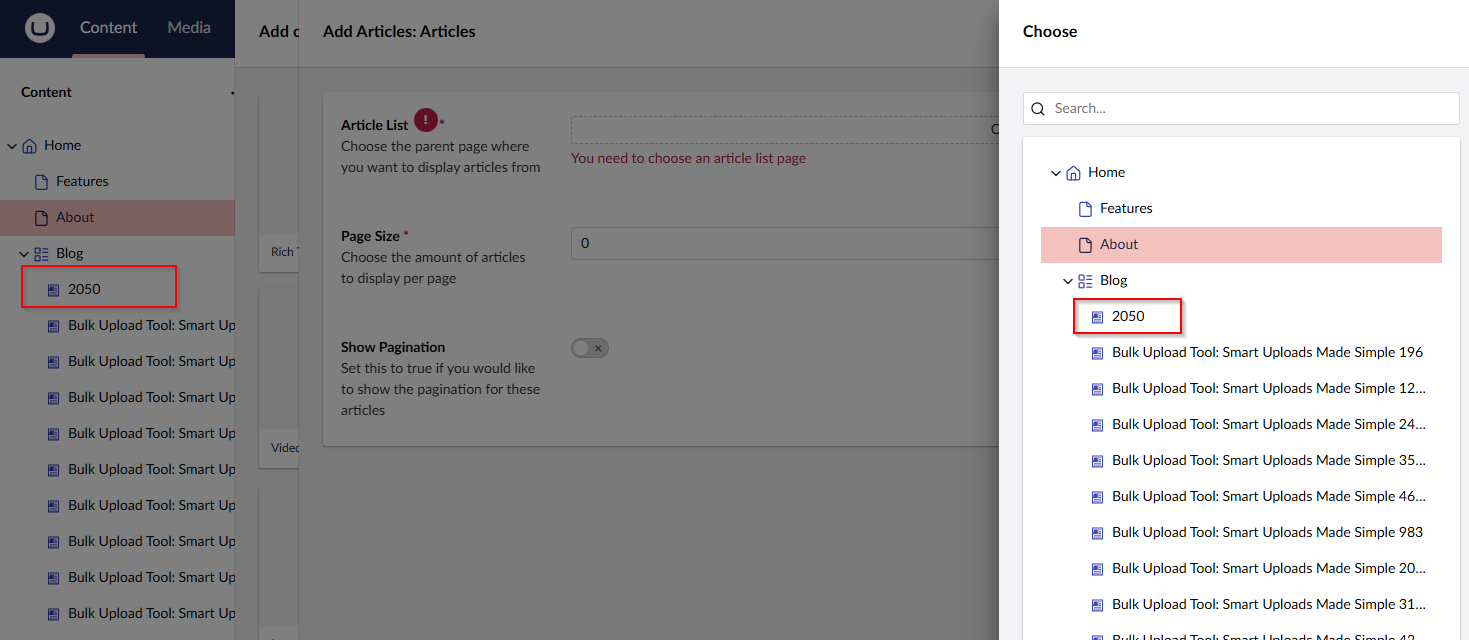Click the magnifier search icon

pos(1038,108)
